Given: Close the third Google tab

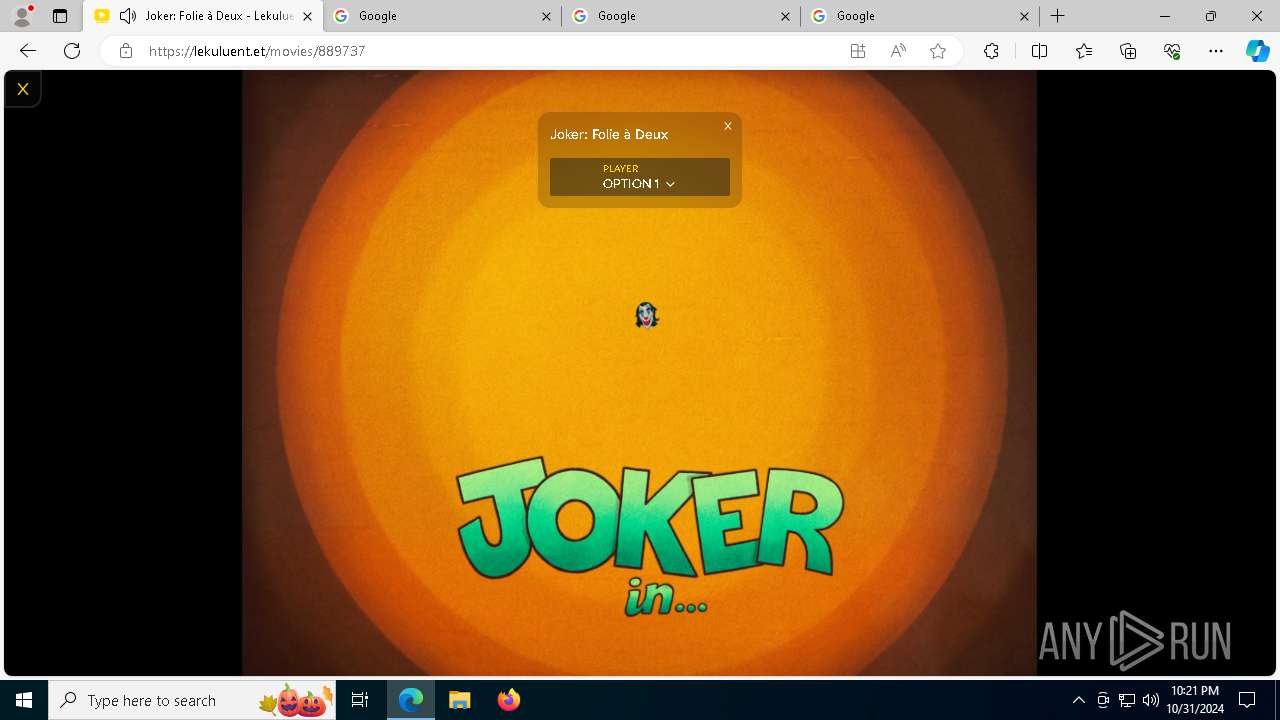Looking at the screenshot, I should pos(1024,16).
